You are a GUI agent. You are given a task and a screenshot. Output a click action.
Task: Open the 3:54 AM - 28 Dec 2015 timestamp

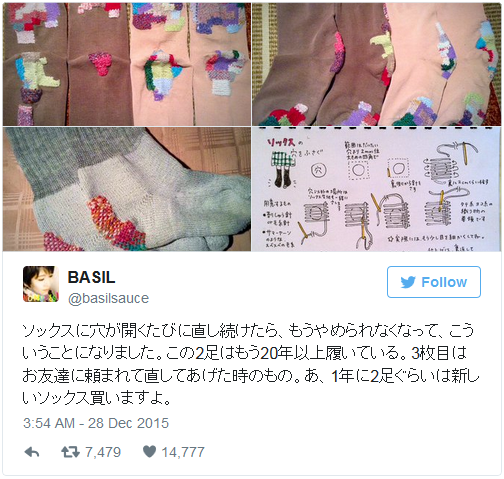click(96, 423)
